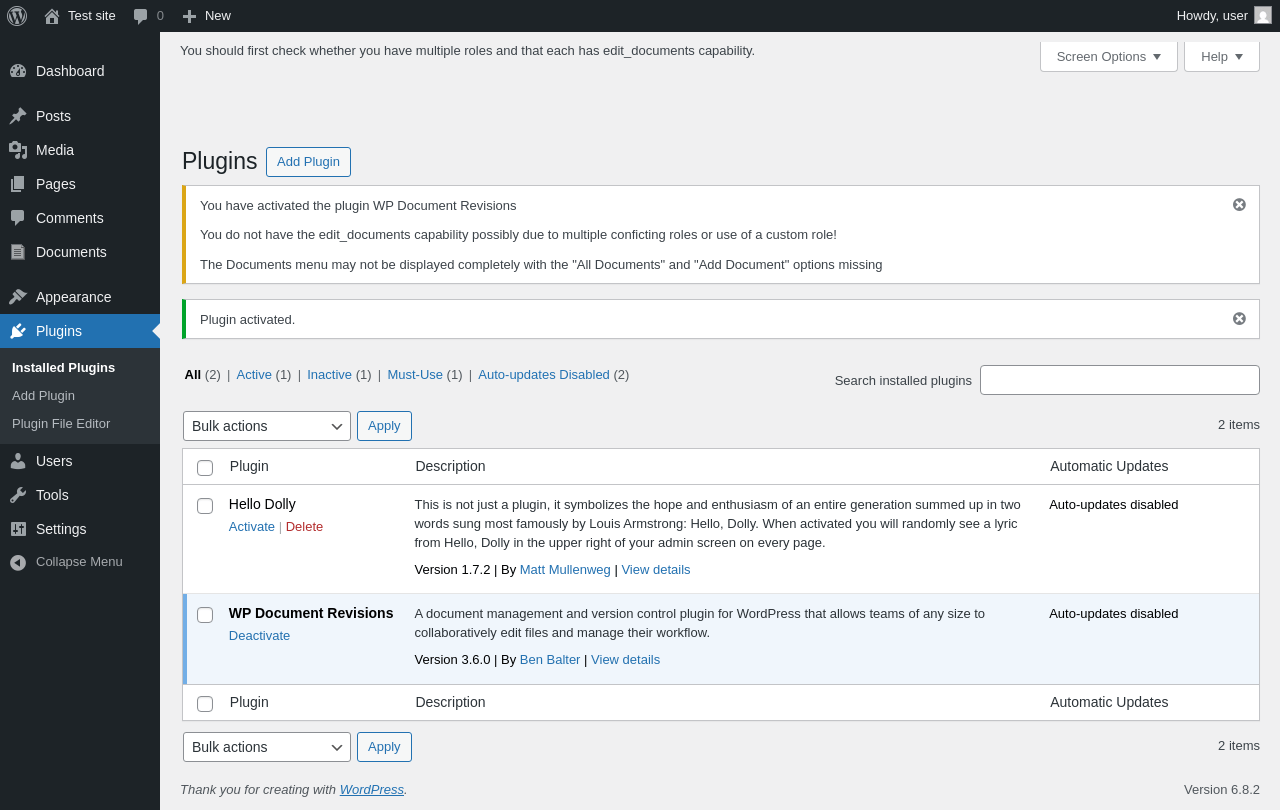Expand the Help panel
Image resolution: width=1280 pixels, height=810 pixels.
tap(1222, 56)
